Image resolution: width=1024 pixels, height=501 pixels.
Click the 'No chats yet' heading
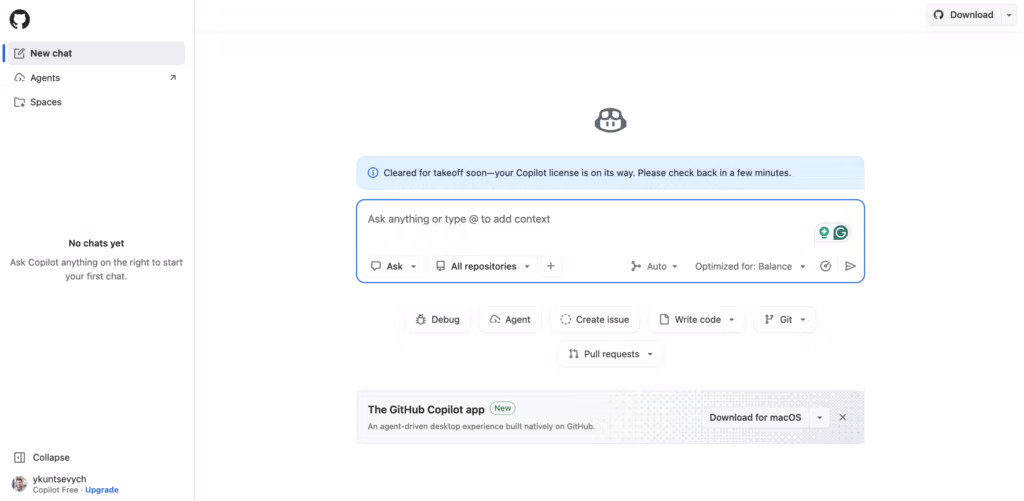pos(96,244)
